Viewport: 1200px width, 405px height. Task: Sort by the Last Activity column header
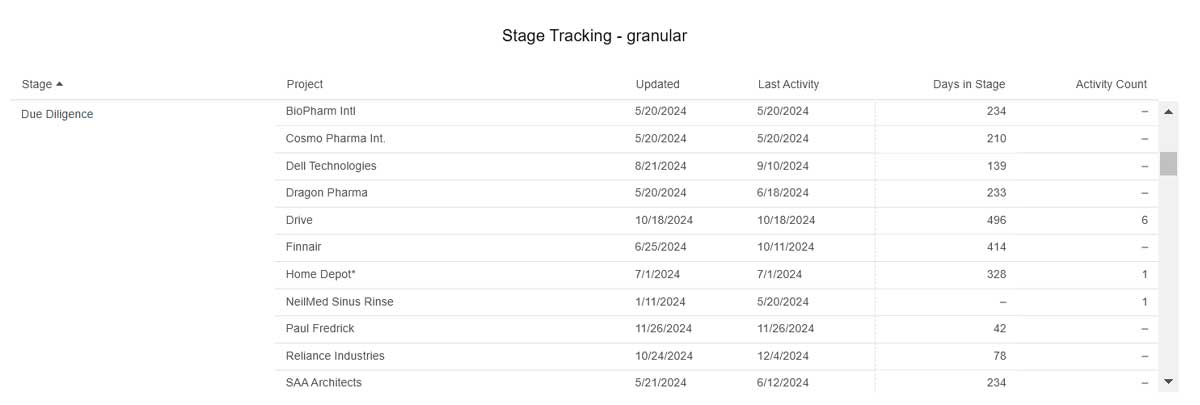click(x=788, y=84)
